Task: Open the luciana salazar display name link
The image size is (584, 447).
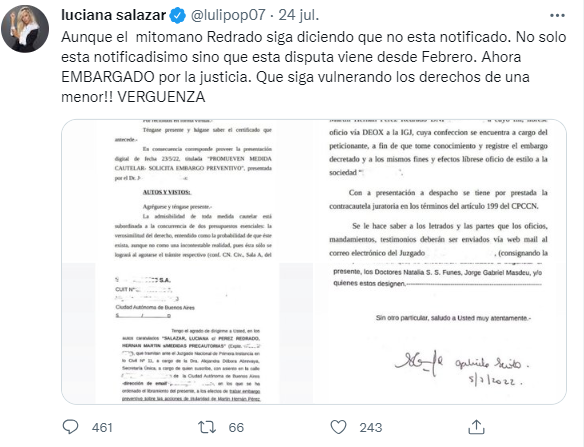Action: [113, 15]
